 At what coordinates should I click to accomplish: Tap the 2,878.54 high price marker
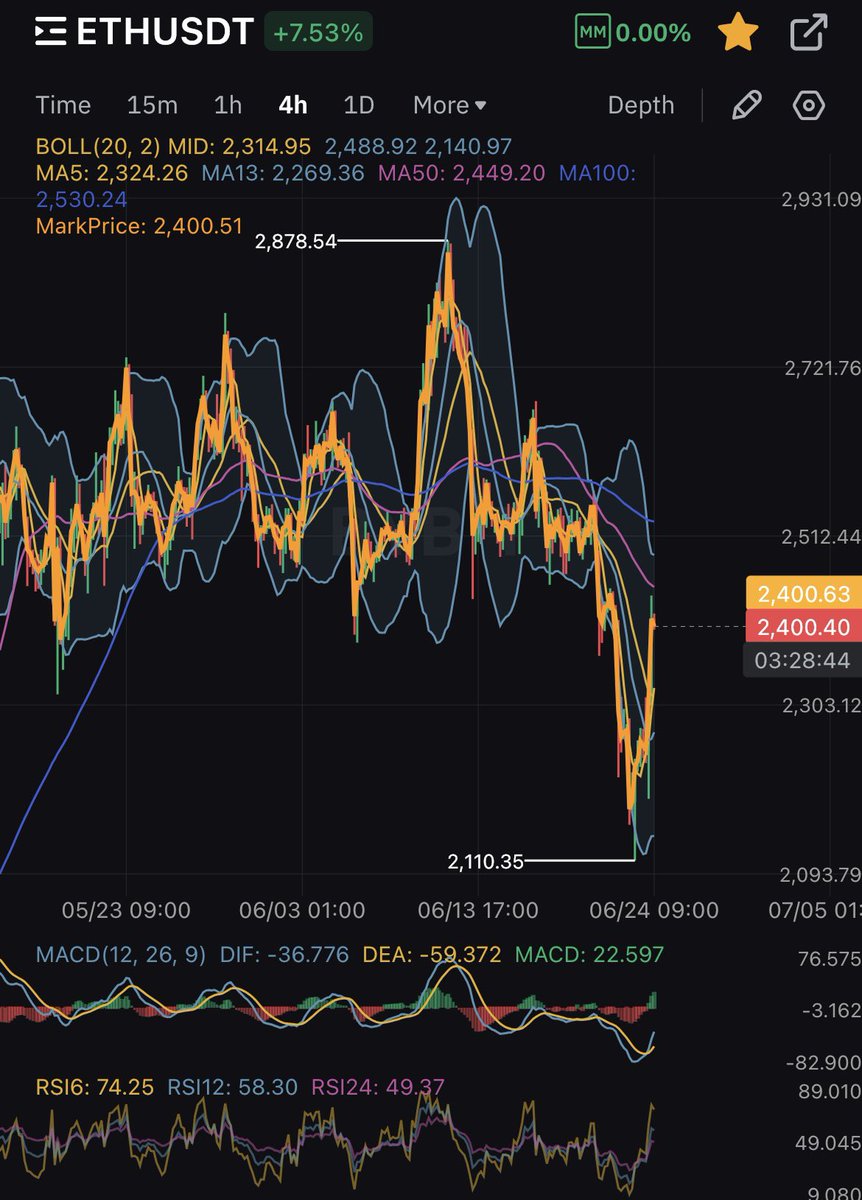295,241
